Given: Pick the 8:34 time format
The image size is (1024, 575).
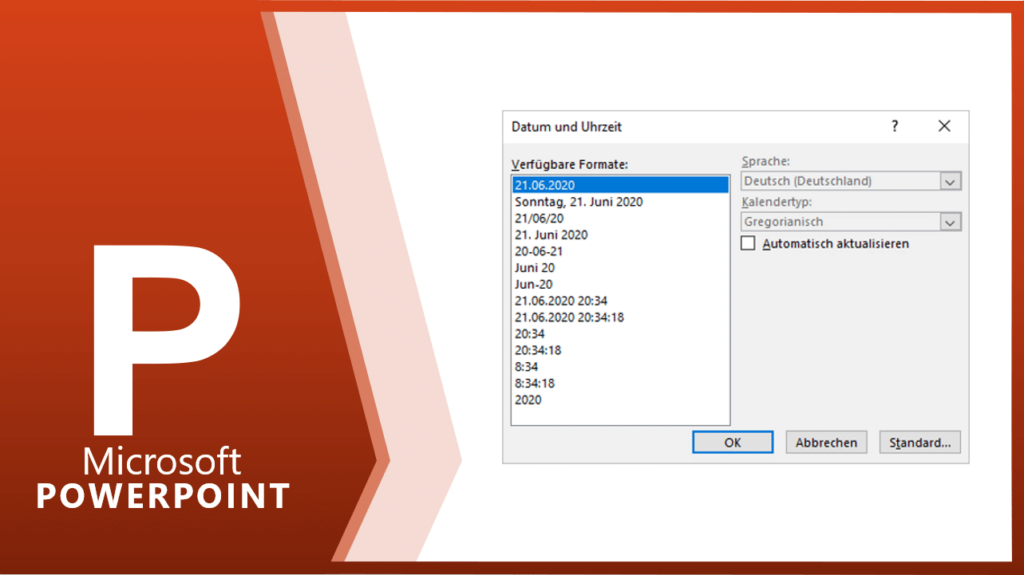Looking at the screenshot, I should coord(620,367).
